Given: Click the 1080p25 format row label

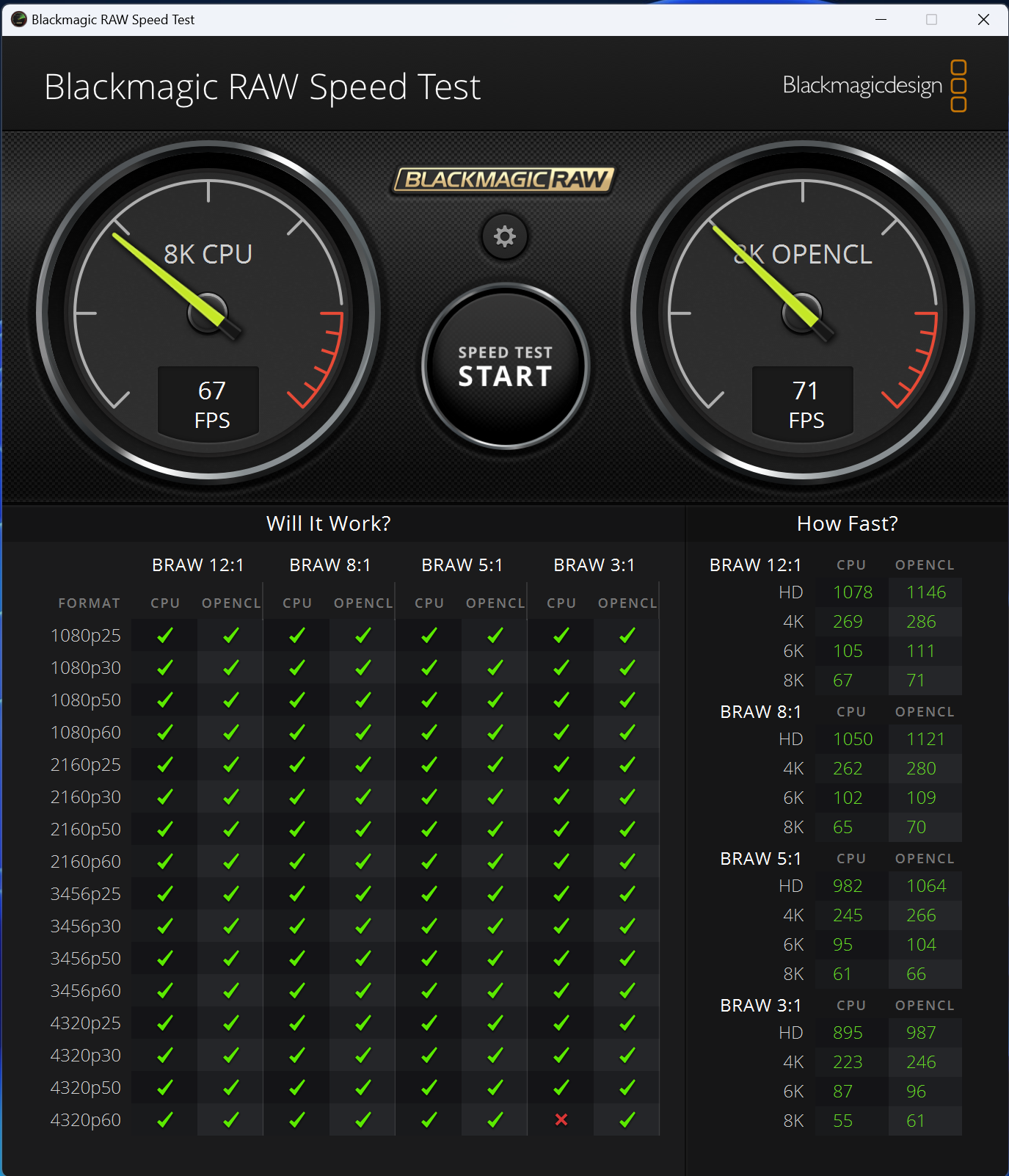Looking at the screenshot, I should click(85, 635).
